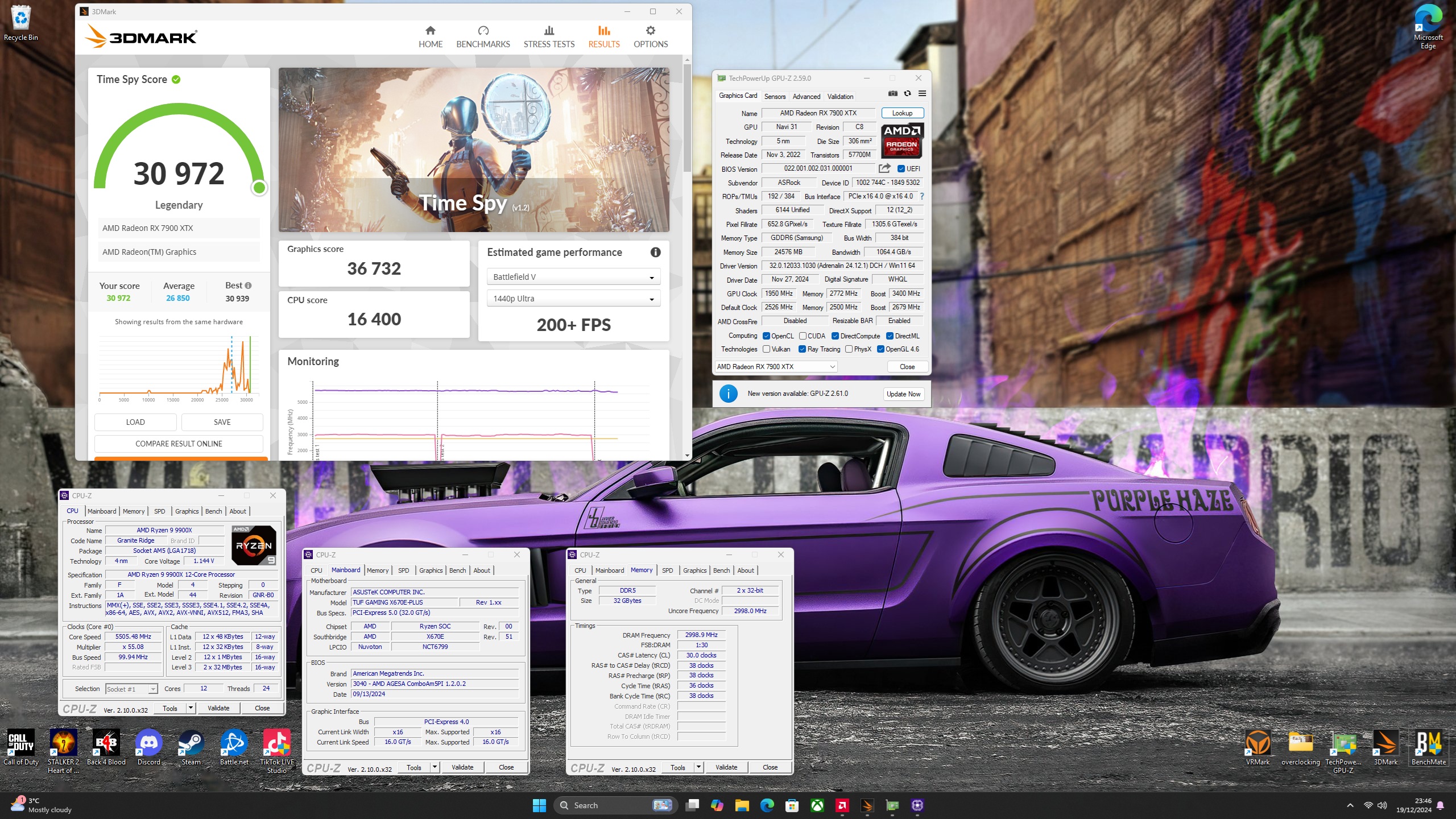Screen dimensions: 1456x819
Task: Toggle PhysX checkbox in GPU-Z
Action: tap(849, 349)
